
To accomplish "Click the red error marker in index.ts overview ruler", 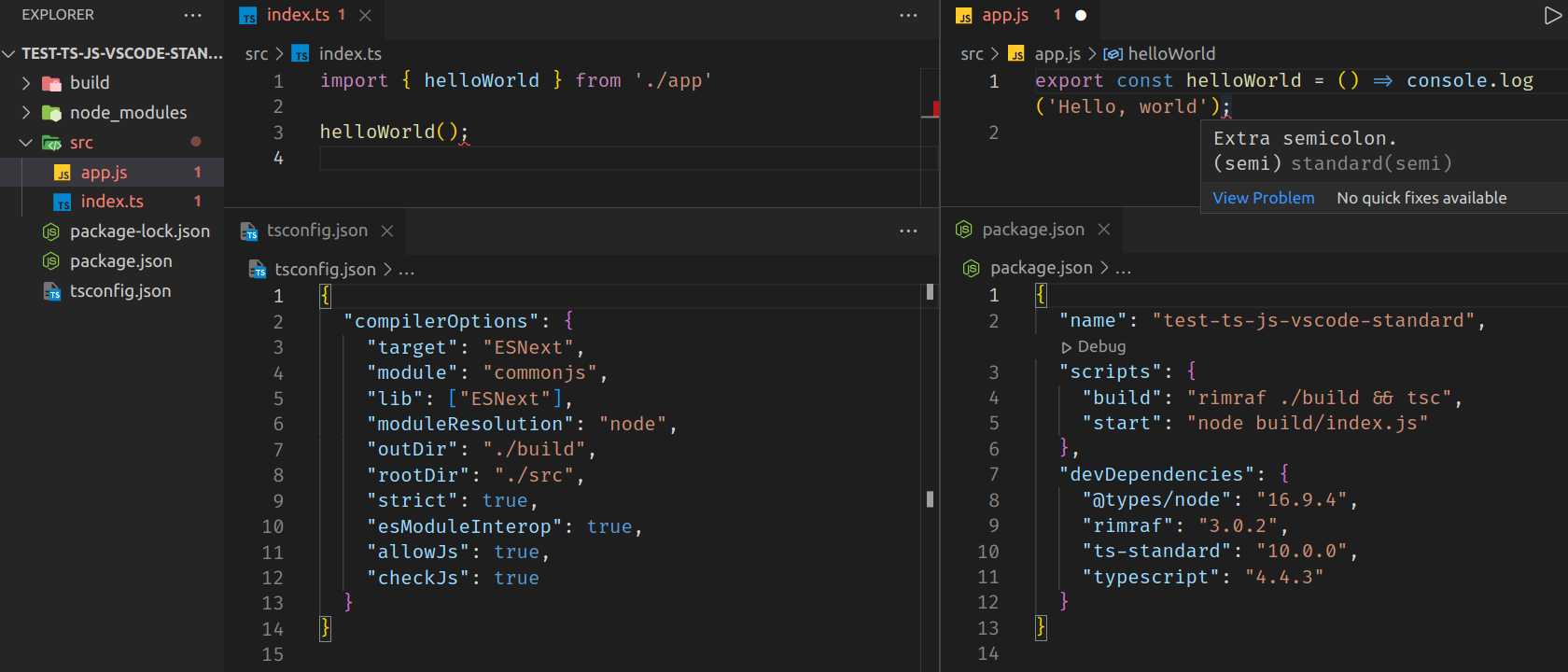I will point(935,109).
